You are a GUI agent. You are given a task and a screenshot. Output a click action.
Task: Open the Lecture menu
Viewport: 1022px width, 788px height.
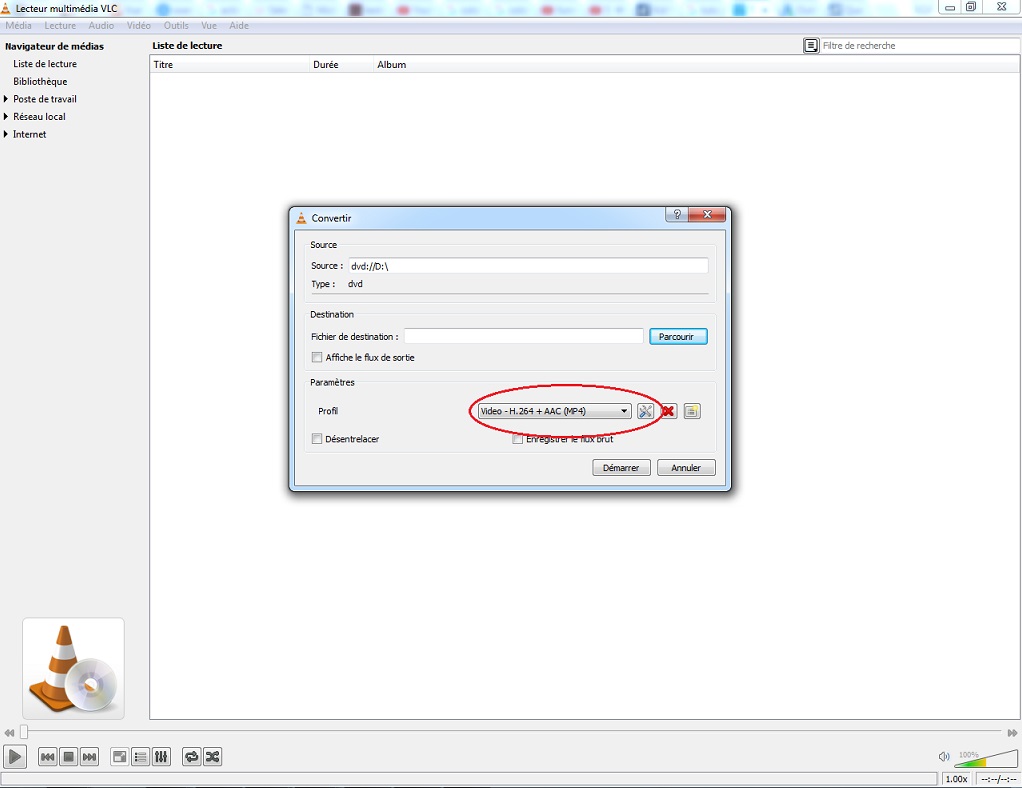point(60,25)
